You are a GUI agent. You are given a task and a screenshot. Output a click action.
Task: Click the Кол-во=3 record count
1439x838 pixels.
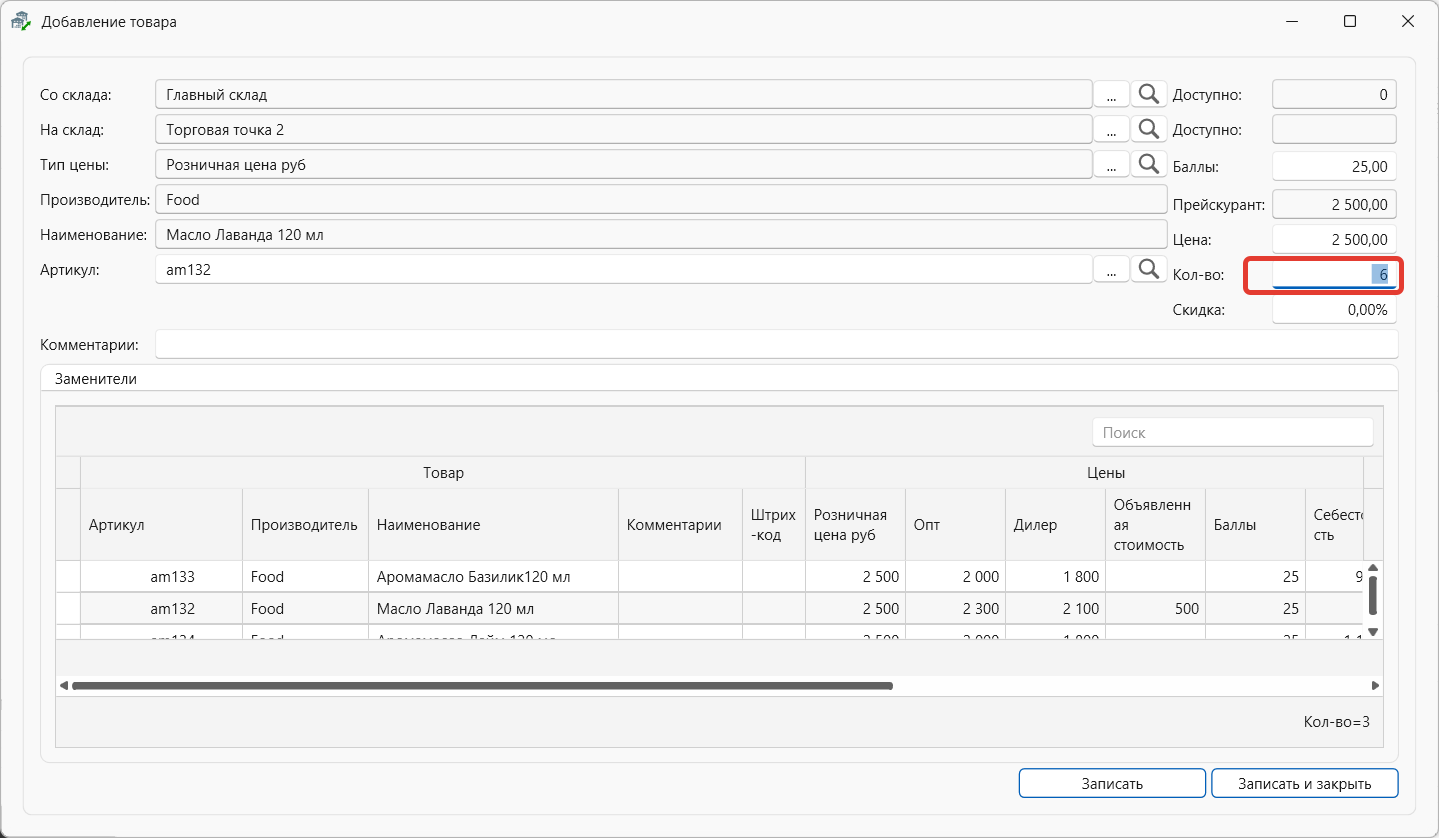tap(1336, 721)
